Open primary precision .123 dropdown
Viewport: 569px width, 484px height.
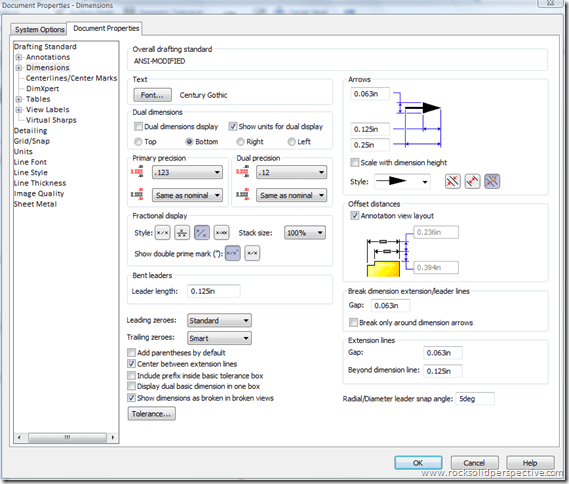point(187,172)
